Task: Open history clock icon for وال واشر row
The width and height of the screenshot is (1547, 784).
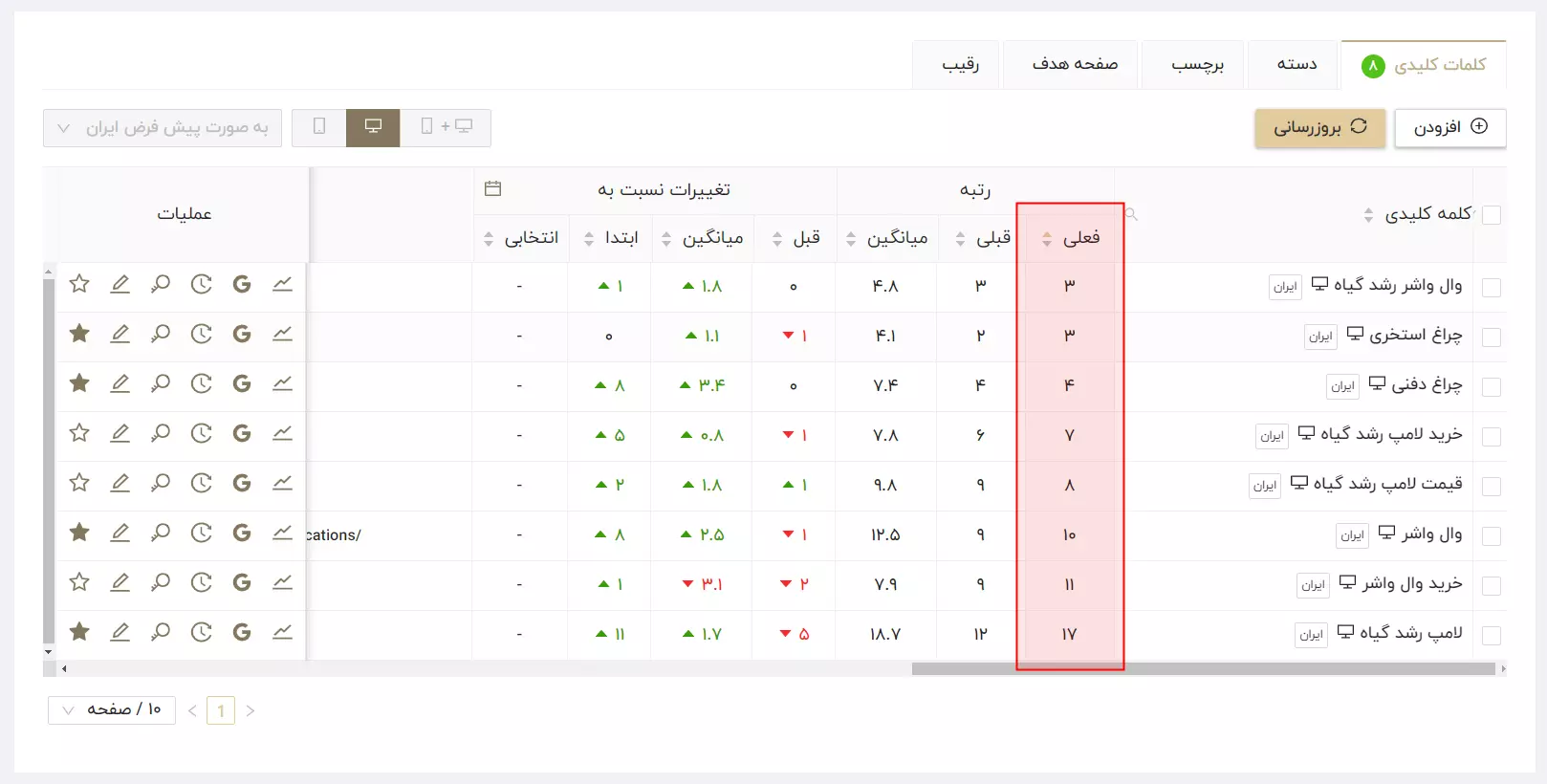Action: [x=201, y=533]
